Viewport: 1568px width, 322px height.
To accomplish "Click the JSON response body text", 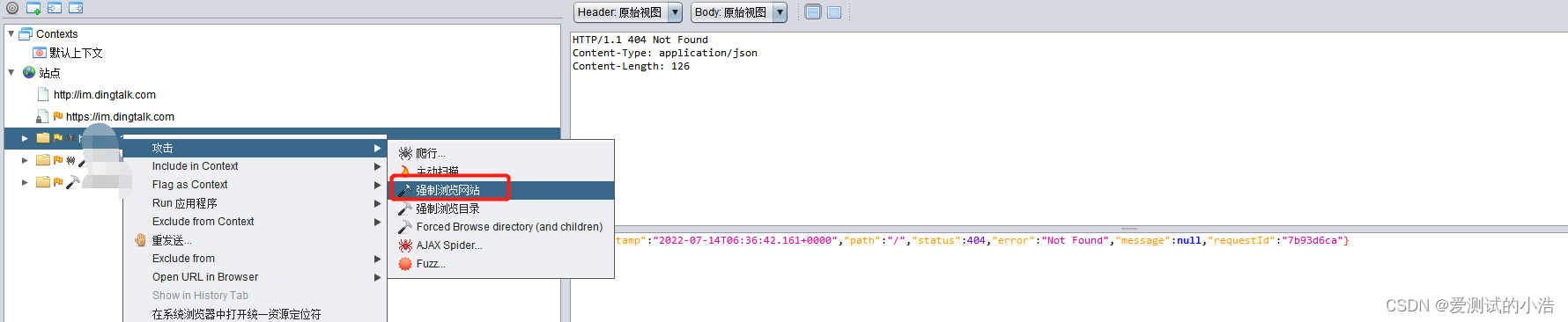I will 982,240.
